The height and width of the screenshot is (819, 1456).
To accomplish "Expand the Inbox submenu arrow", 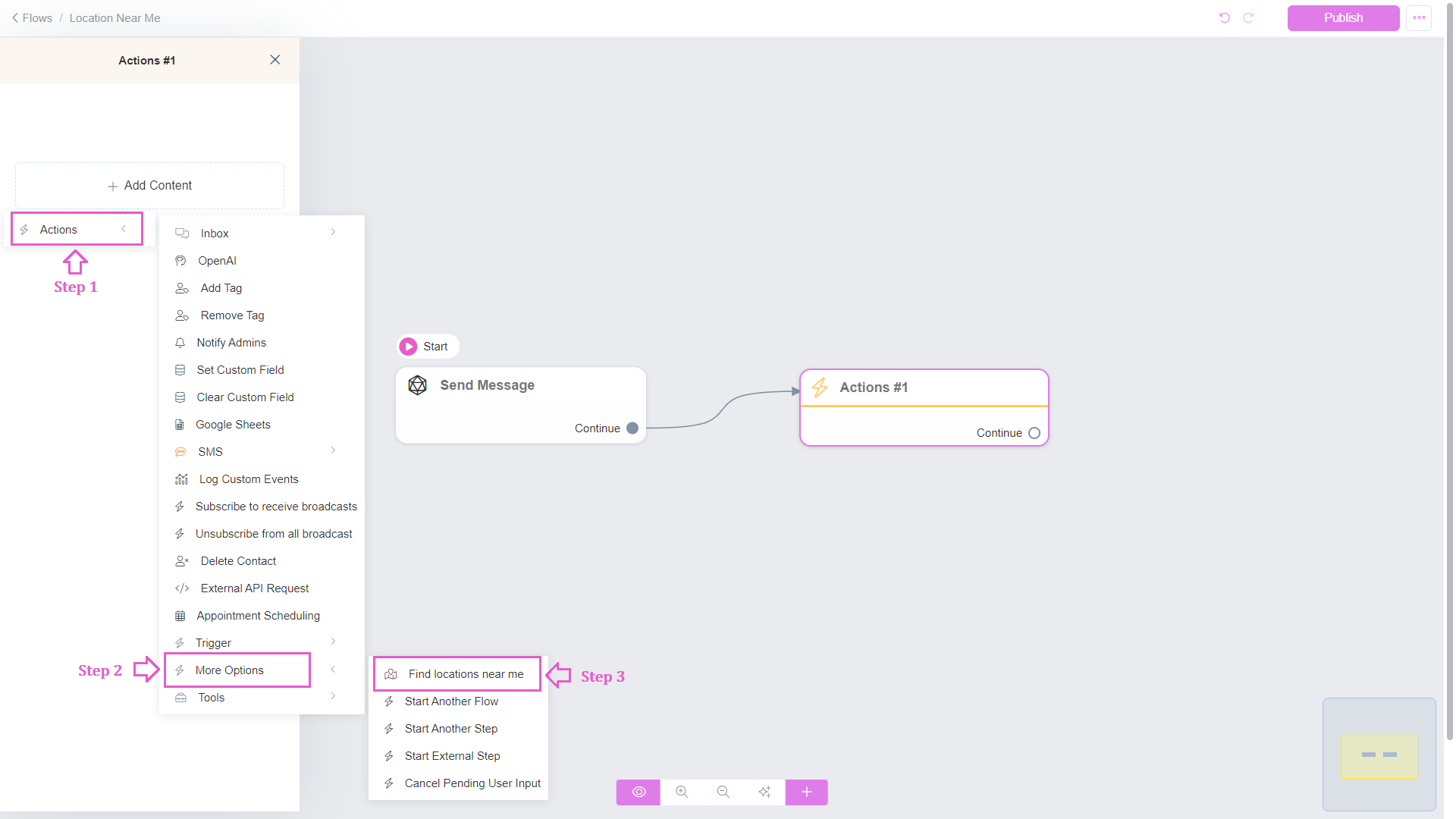I will click(333, 232).
